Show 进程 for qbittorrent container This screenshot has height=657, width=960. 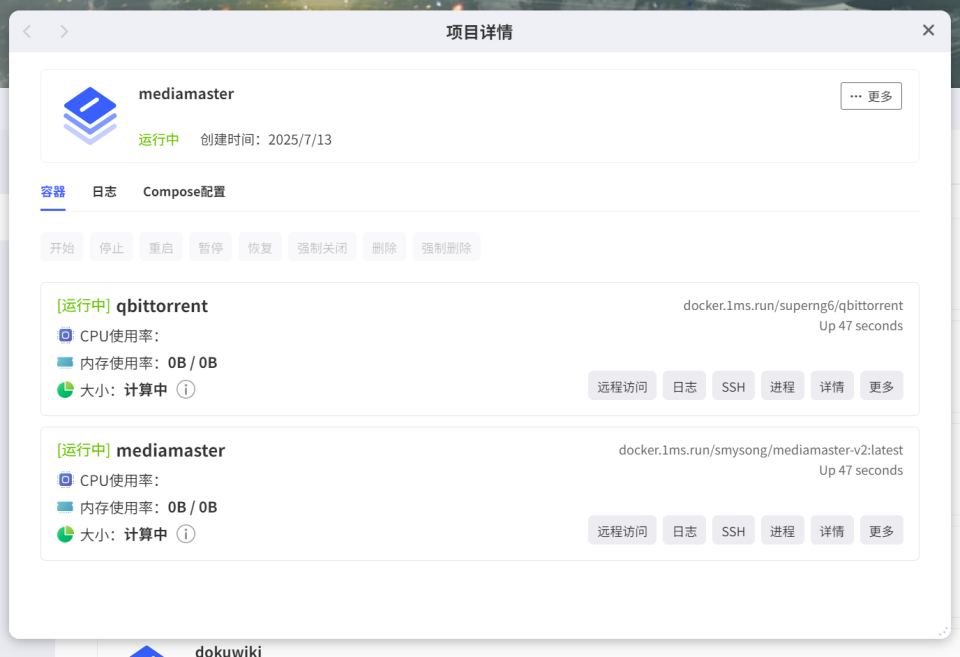[782, 386]
